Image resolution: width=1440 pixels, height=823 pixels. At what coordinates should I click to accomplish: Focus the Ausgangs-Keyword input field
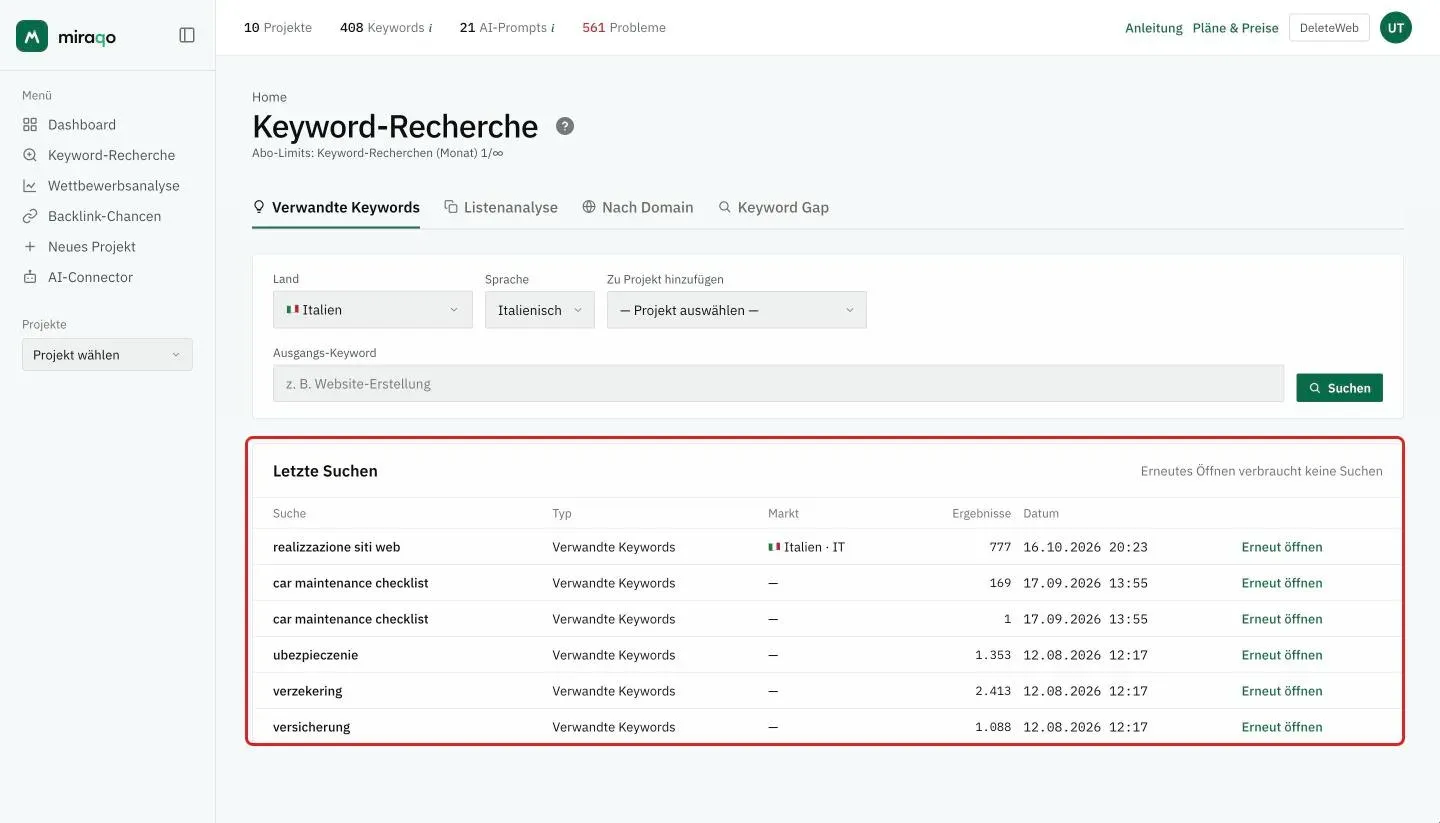point(778,383)
